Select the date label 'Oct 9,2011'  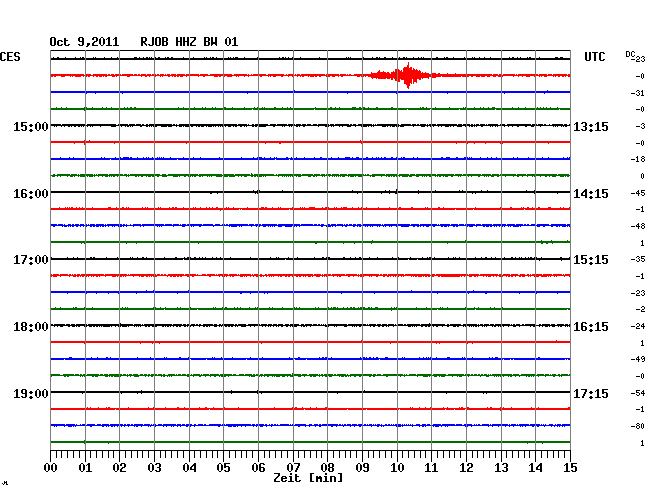pyautogui.click(x=84, y=42)
